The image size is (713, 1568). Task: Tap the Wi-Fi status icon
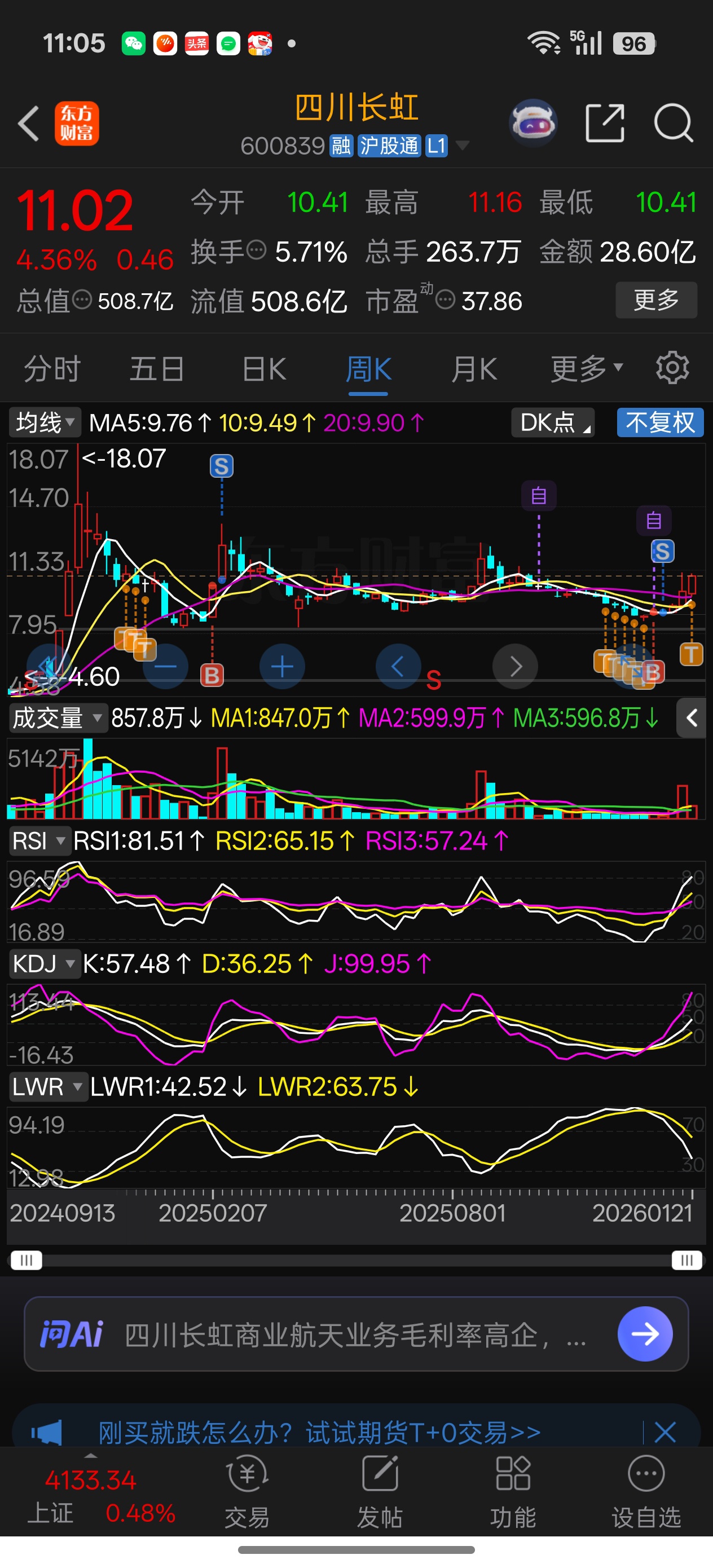pyautogui.click(x=543, y=43)
